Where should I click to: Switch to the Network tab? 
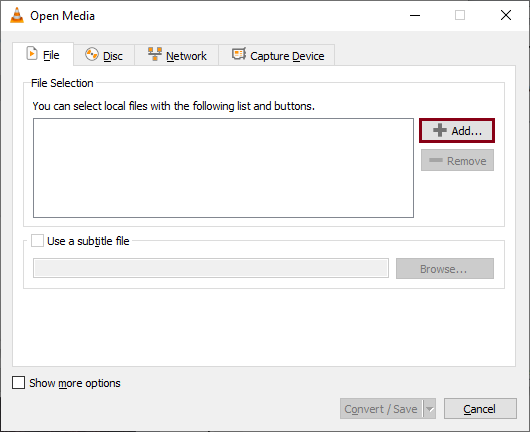pyautogui.click(x=177, y=55)
